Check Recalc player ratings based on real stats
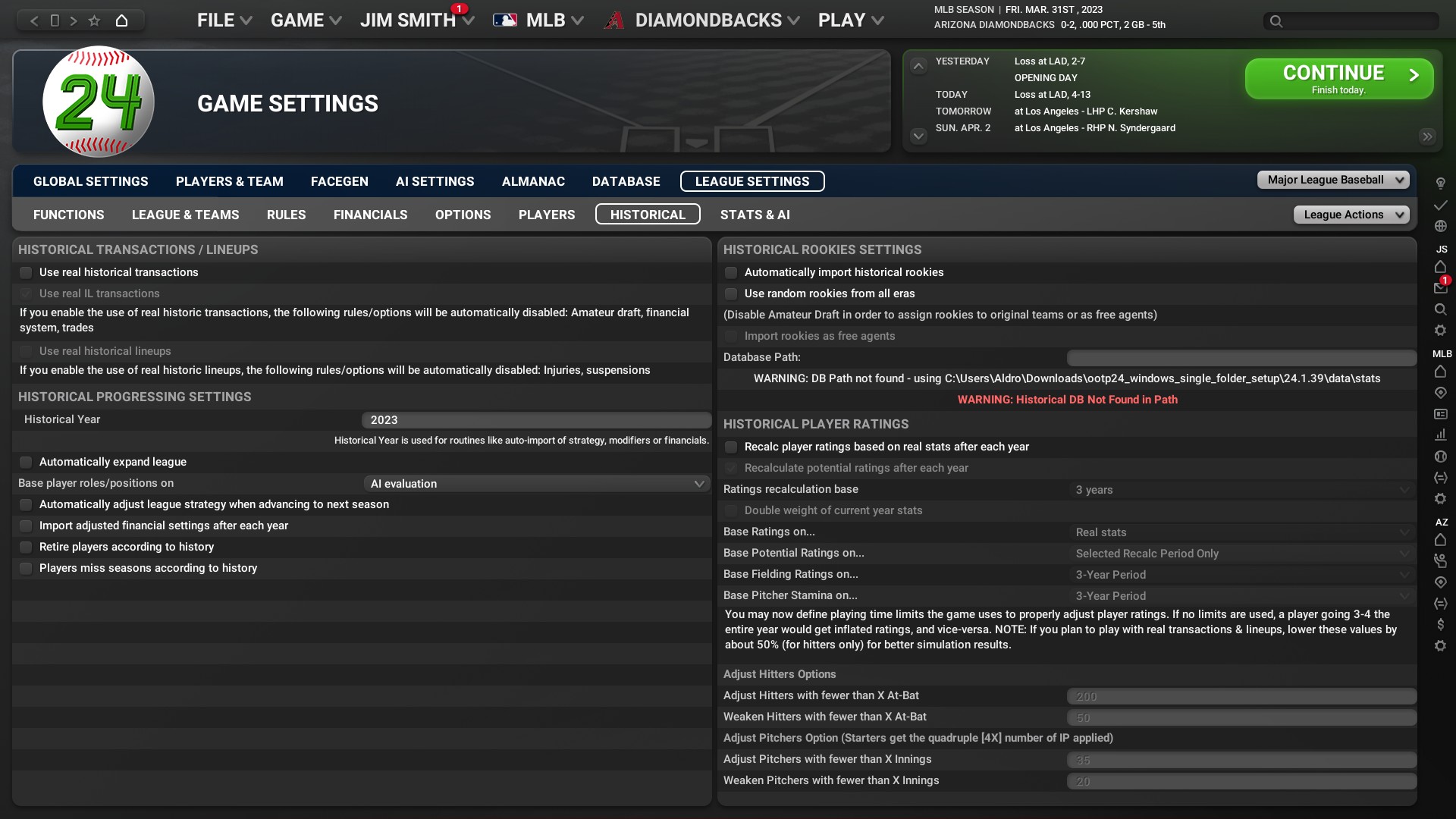 pyautogui.click(x=731, y=447)
